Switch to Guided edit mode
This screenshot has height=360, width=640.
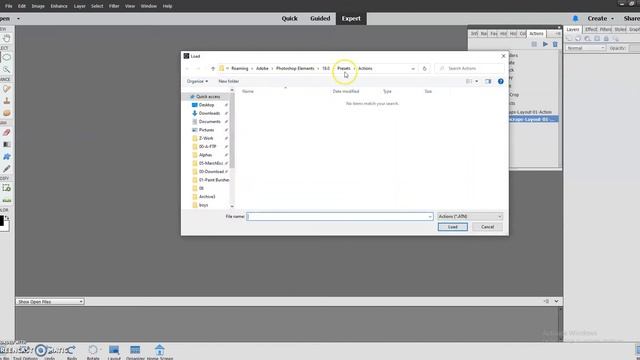[x=320, y=18]
